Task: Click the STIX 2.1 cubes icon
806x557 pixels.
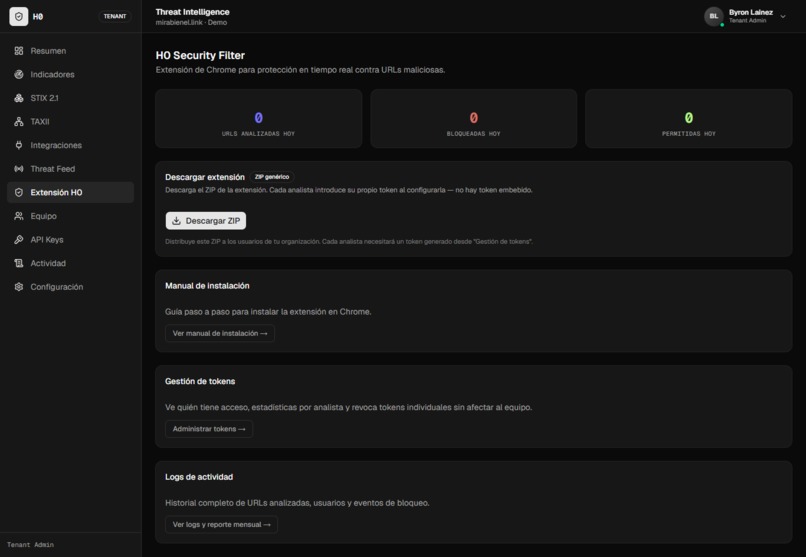Action: pyautogui.click(x=19, y=98)
